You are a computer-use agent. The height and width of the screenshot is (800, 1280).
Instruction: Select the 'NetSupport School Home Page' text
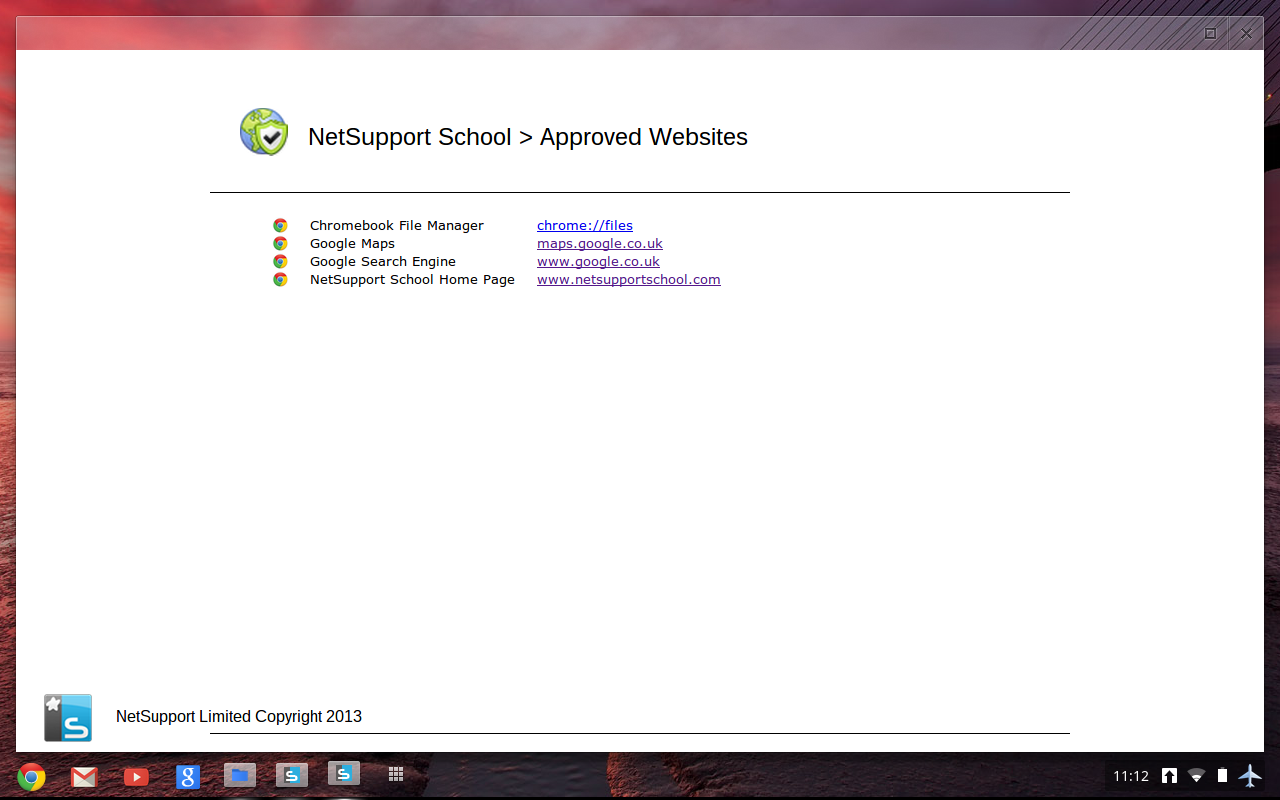pos(412,280)
